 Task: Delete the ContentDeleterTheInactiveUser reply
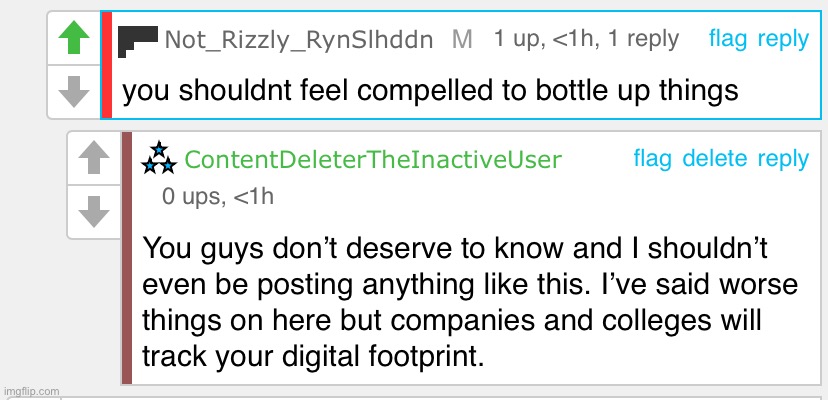pyautogui.click(x=714, y=158)
